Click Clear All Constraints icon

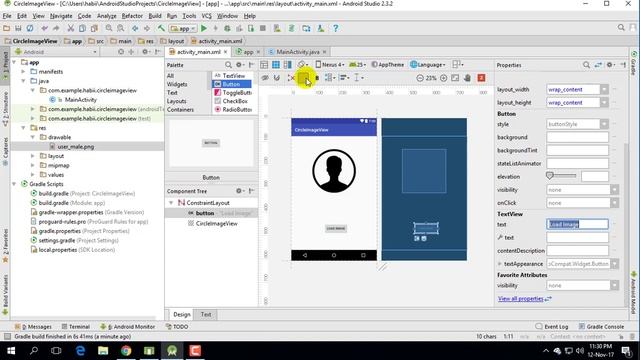pos(291,78)
